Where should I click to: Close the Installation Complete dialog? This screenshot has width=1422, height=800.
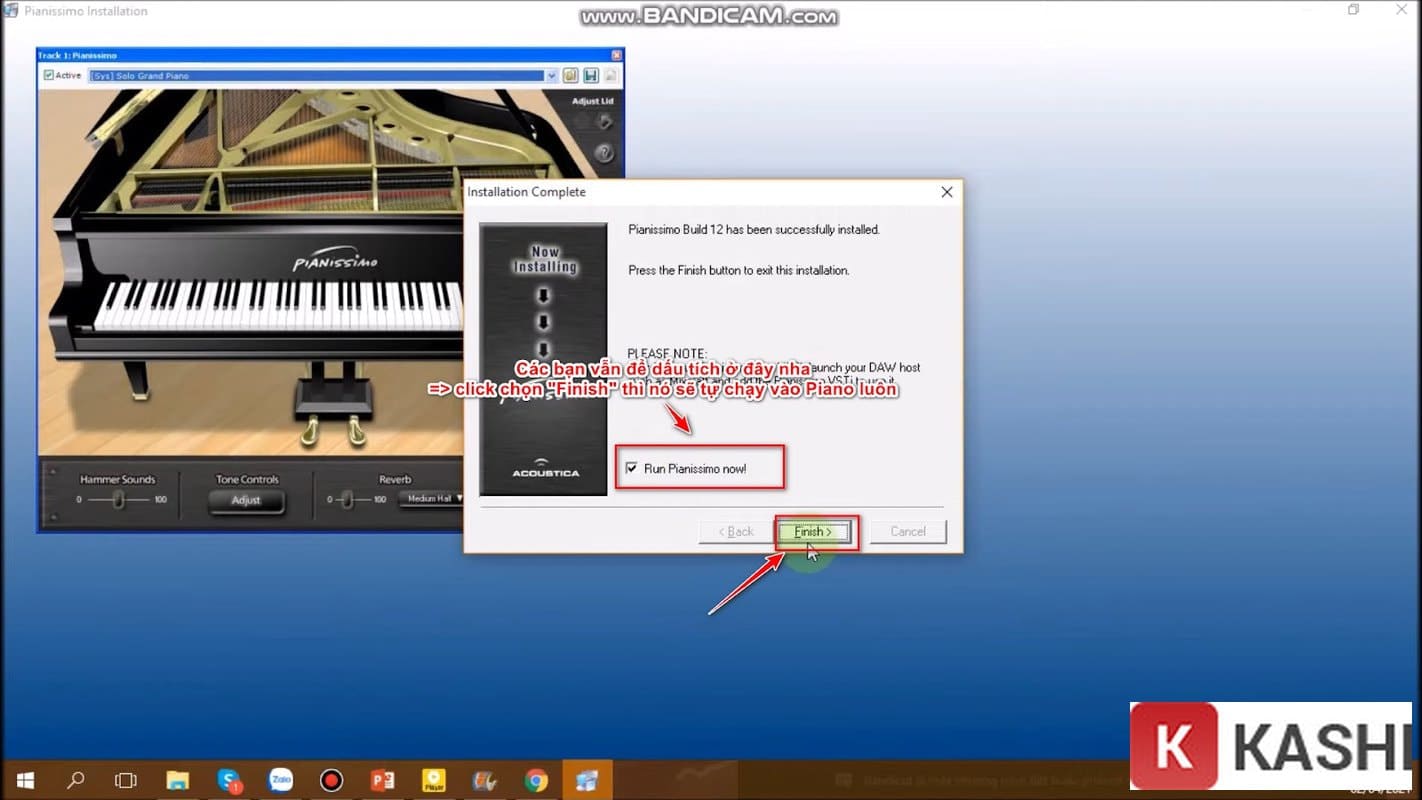point(947,192)
